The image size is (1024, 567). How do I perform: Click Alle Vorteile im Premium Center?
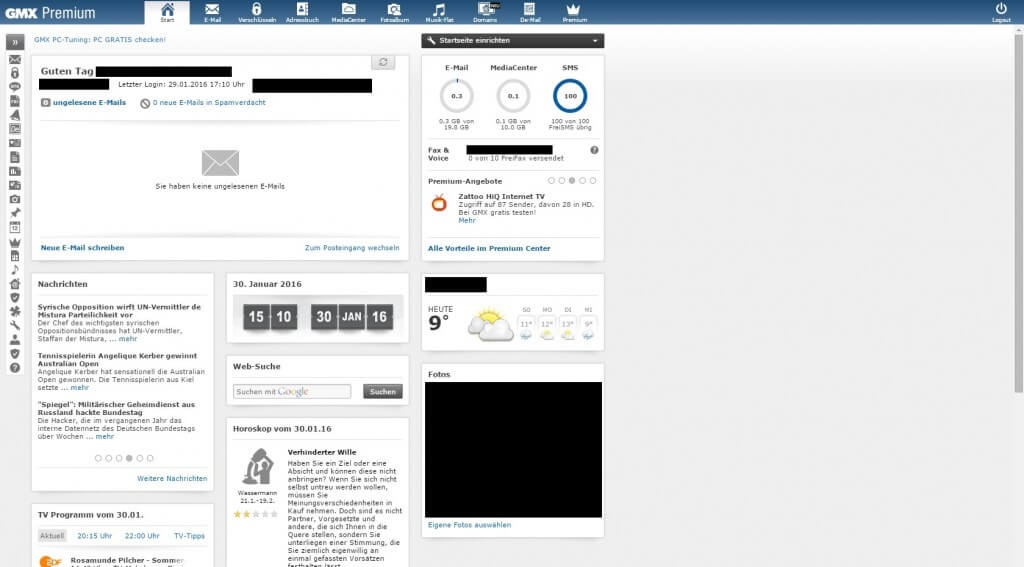click(489, 248)
